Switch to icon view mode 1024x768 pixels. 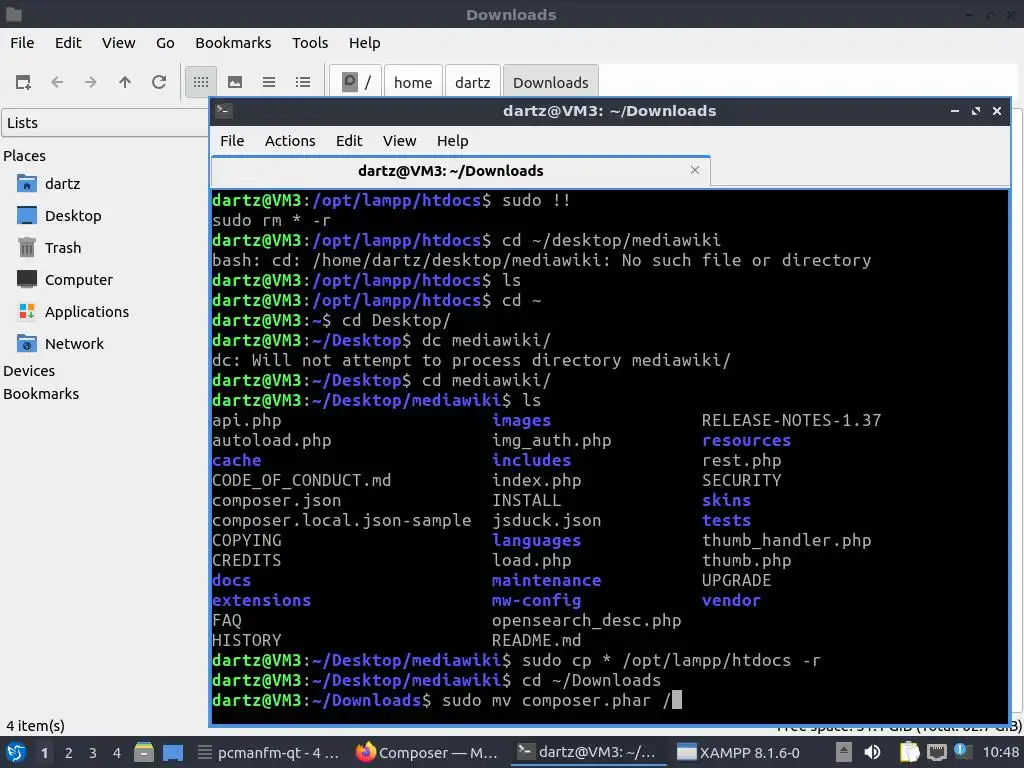[200, 82]
